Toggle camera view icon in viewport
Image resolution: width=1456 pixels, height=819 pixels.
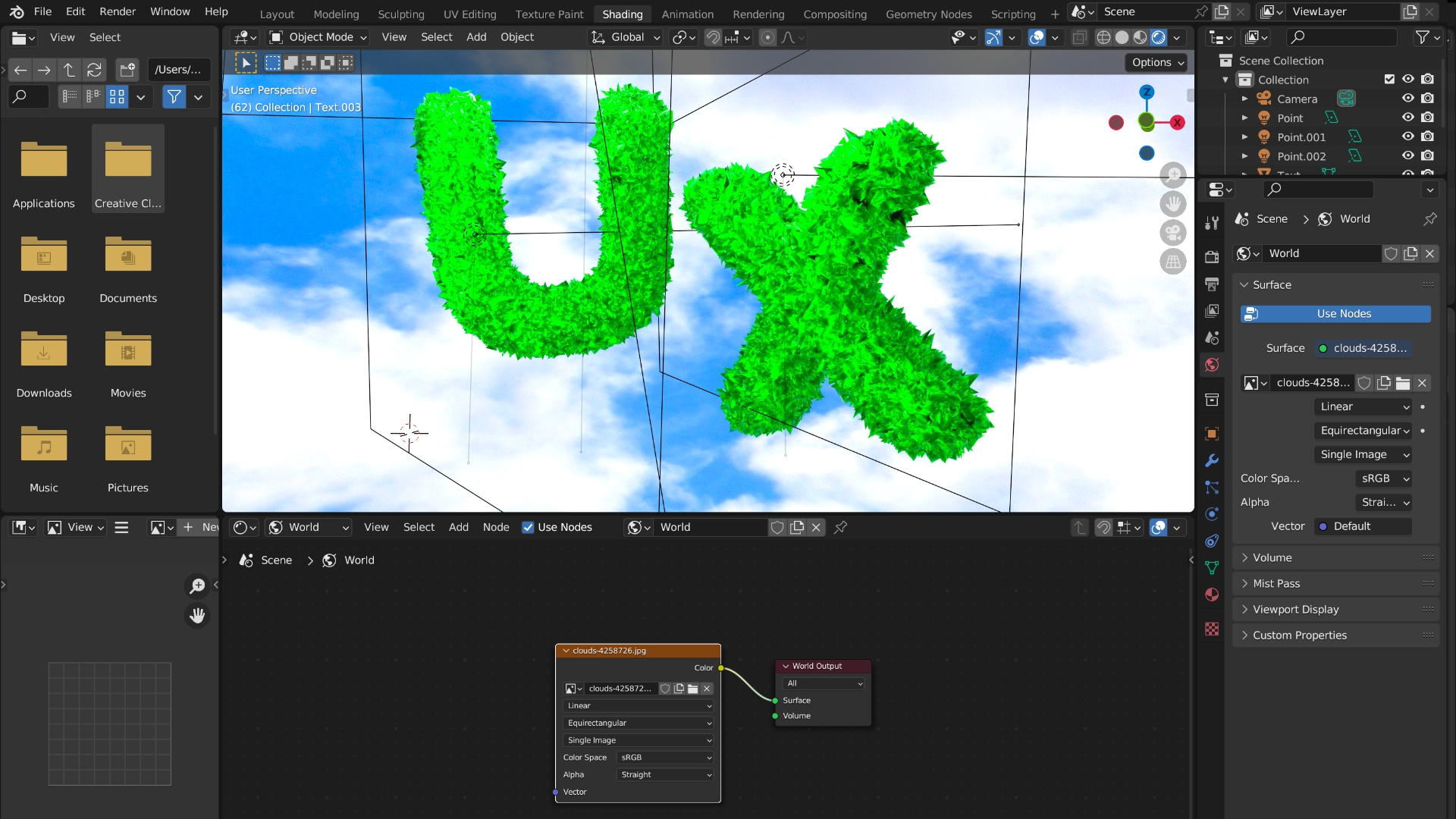pos(1172,232)
